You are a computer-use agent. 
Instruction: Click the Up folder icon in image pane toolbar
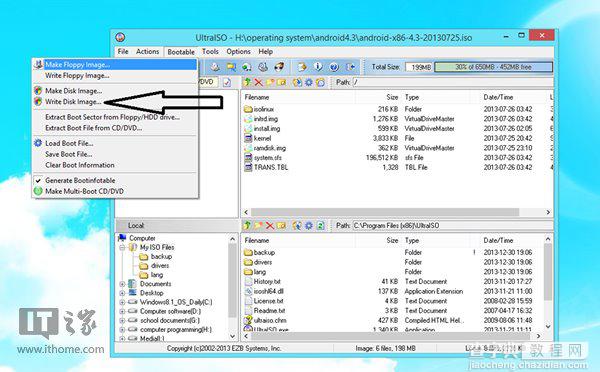(248, 82)
